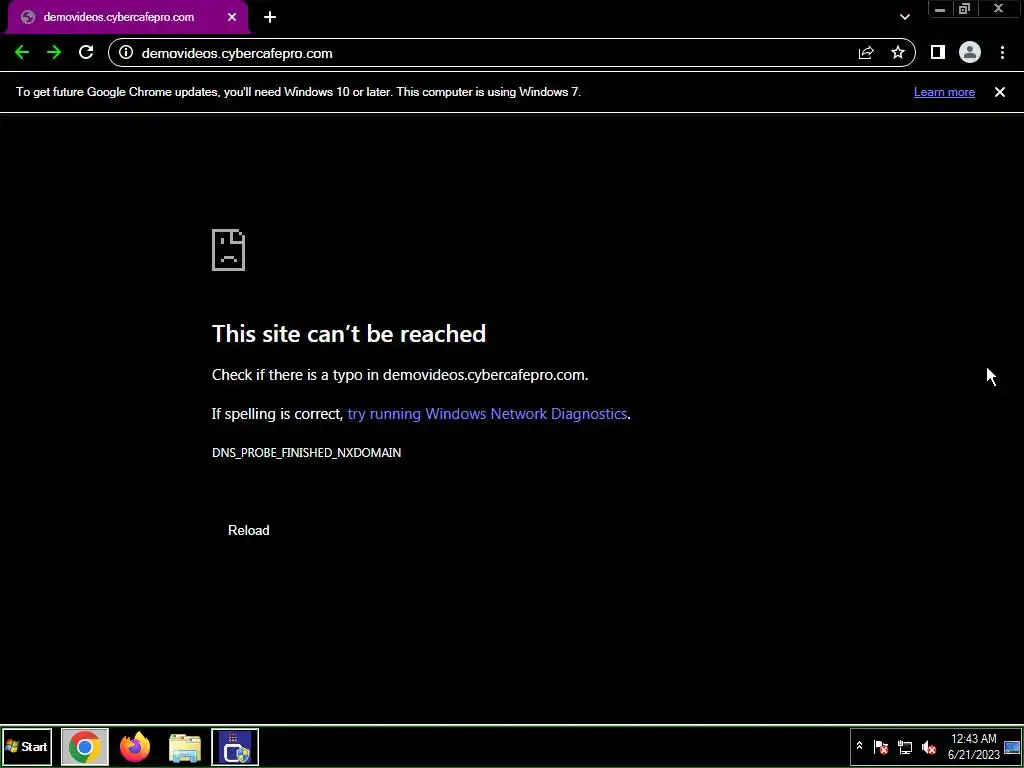Open the Windows Start menu
Screen dimensions: 1024x768
tap(27, 747)
